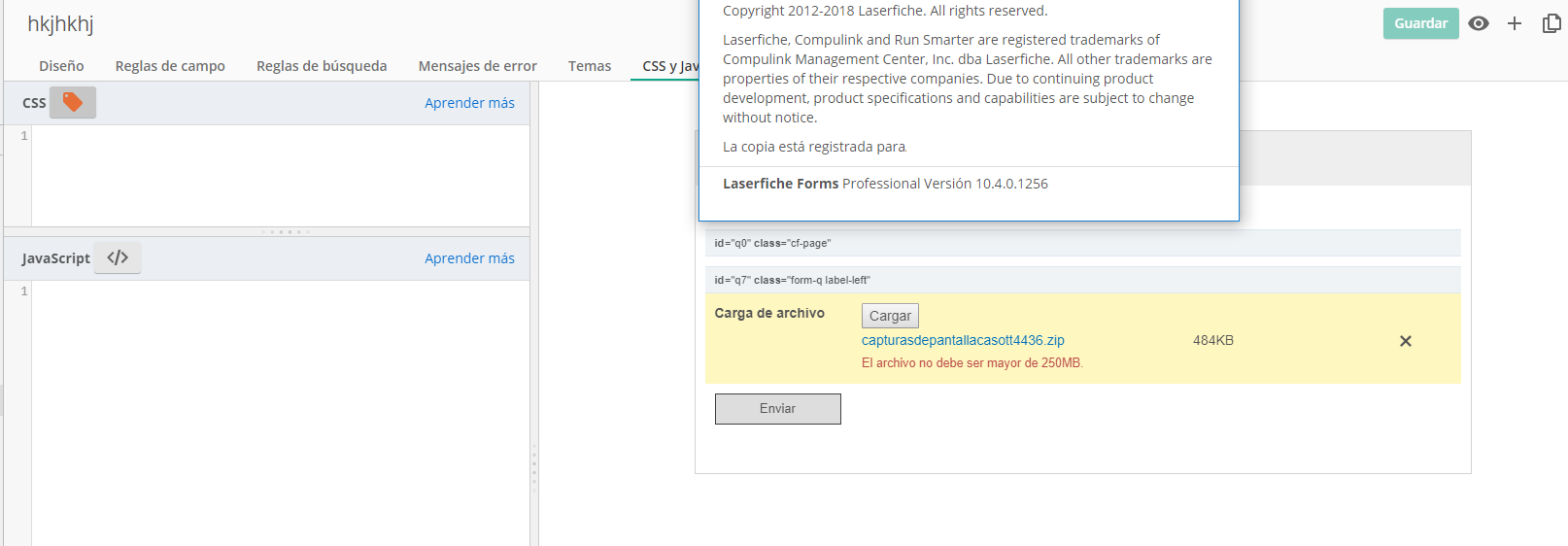This screenshot has width=1568, height=546.
Task: Click the 250MB file size error message
Action: [972, 362]
